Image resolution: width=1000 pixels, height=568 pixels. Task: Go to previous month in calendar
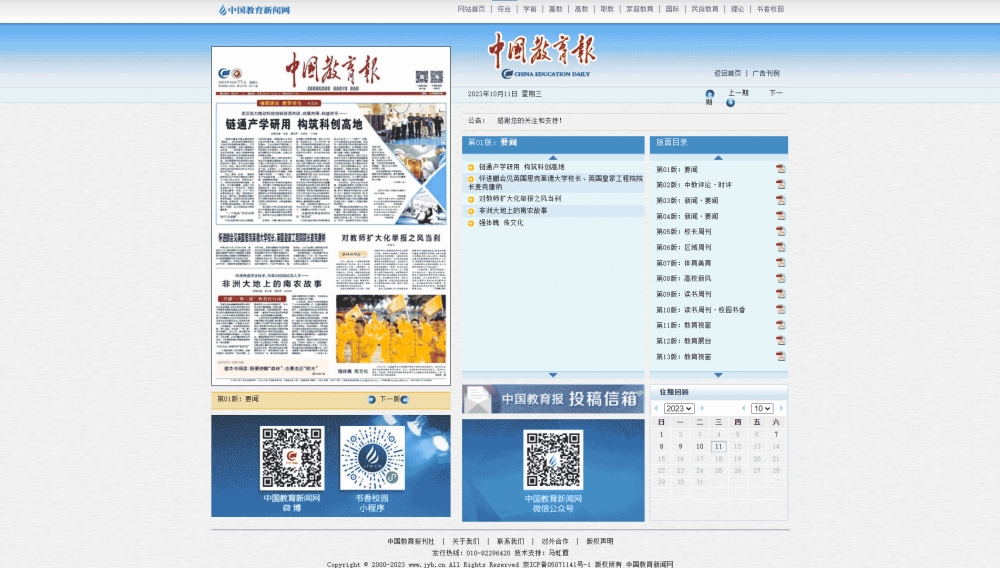tap(744, 408)
